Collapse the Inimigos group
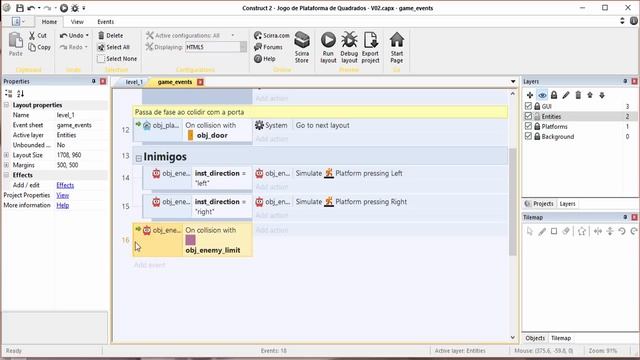This screenshot has height=360, width=640. coord(138,158)
